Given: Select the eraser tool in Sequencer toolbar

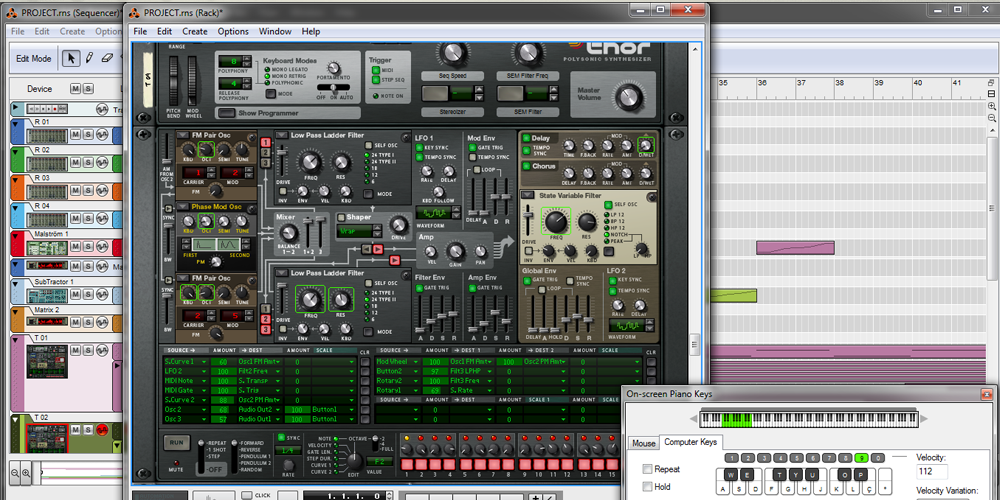Looking at the screenshot, I should coord(106,58).
